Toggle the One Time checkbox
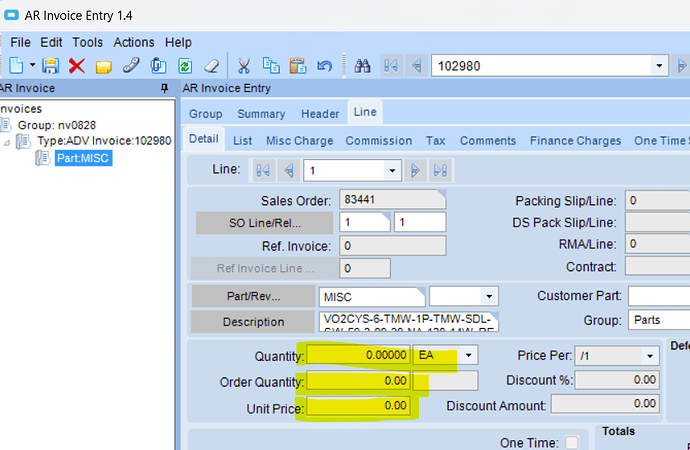This screenshot has height=450, width=690. [x=572, y=442]
